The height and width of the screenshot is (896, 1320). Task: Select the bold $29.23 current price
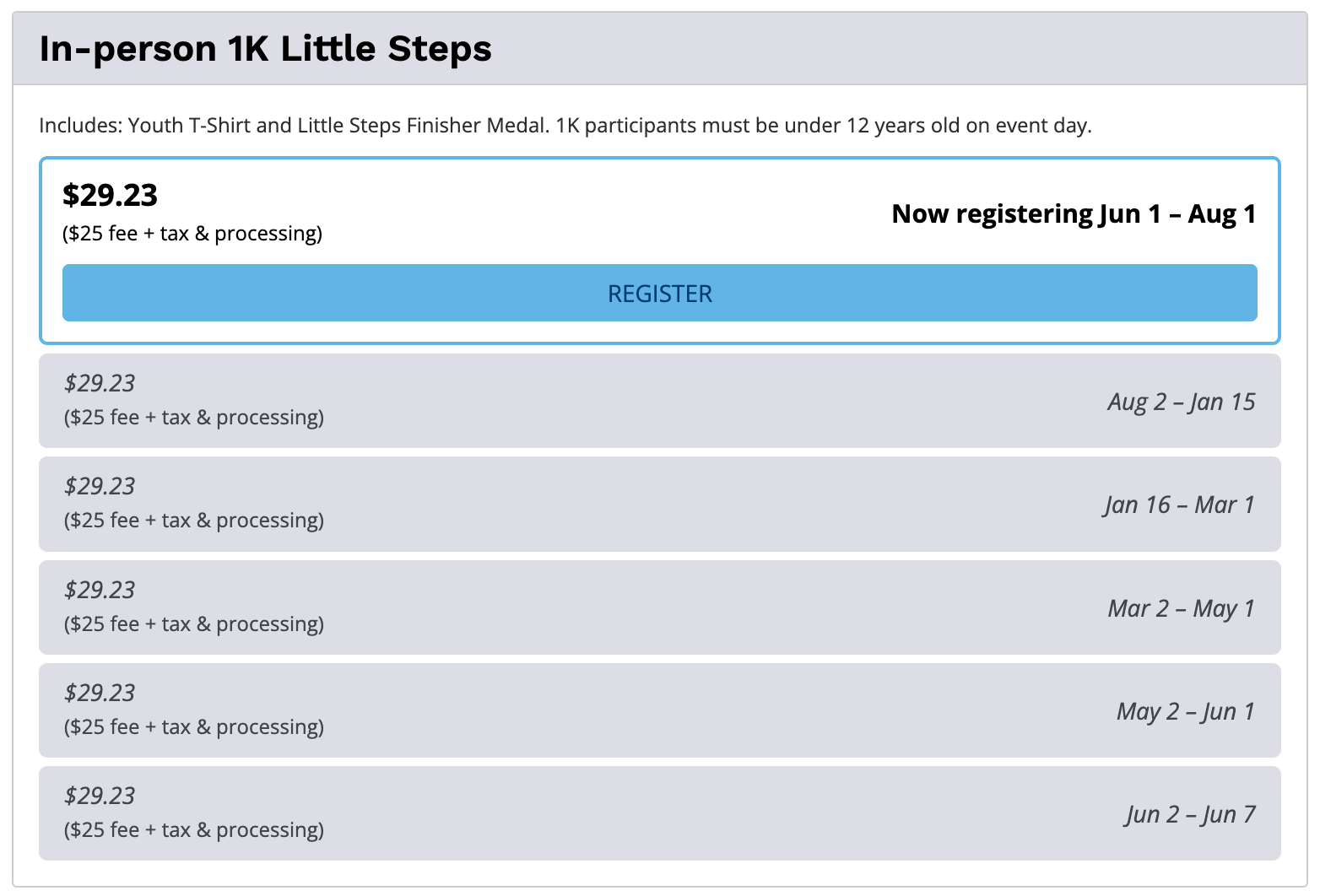pyautogui.click(x=110, y=196)
